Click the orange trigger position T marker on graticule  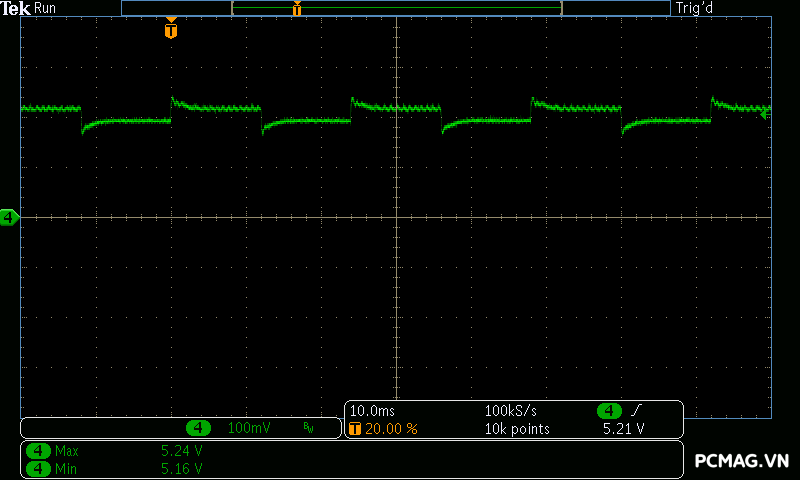point(171,30)
